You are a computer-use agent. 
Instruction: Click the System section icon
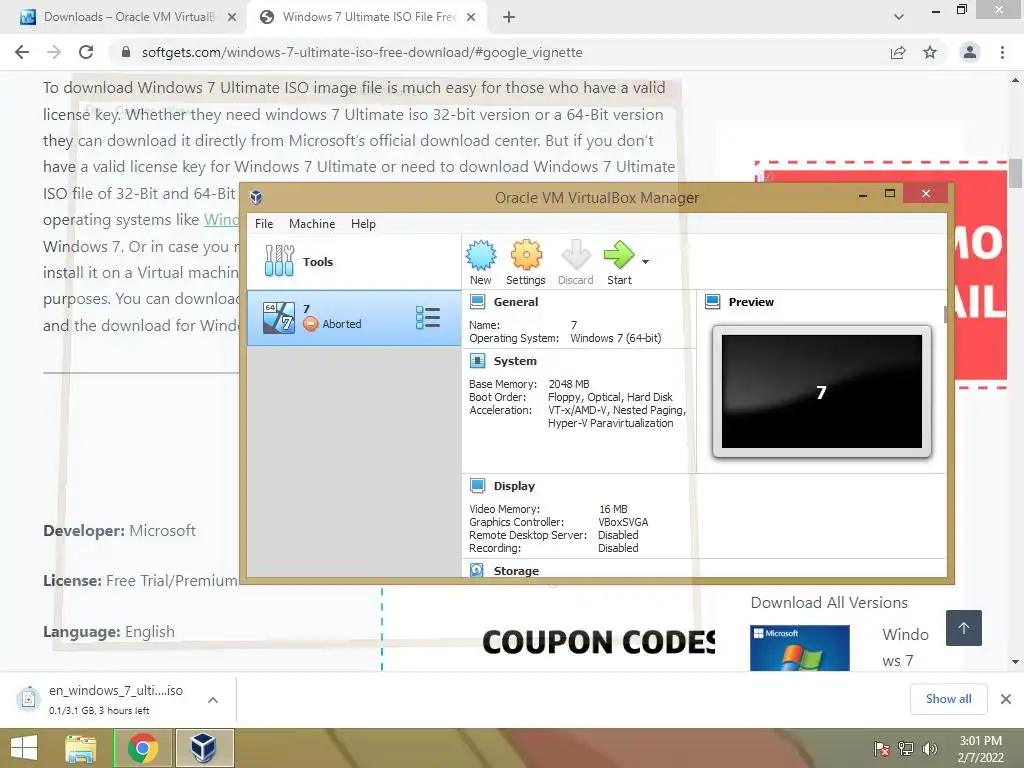click(x=477, y=360)
